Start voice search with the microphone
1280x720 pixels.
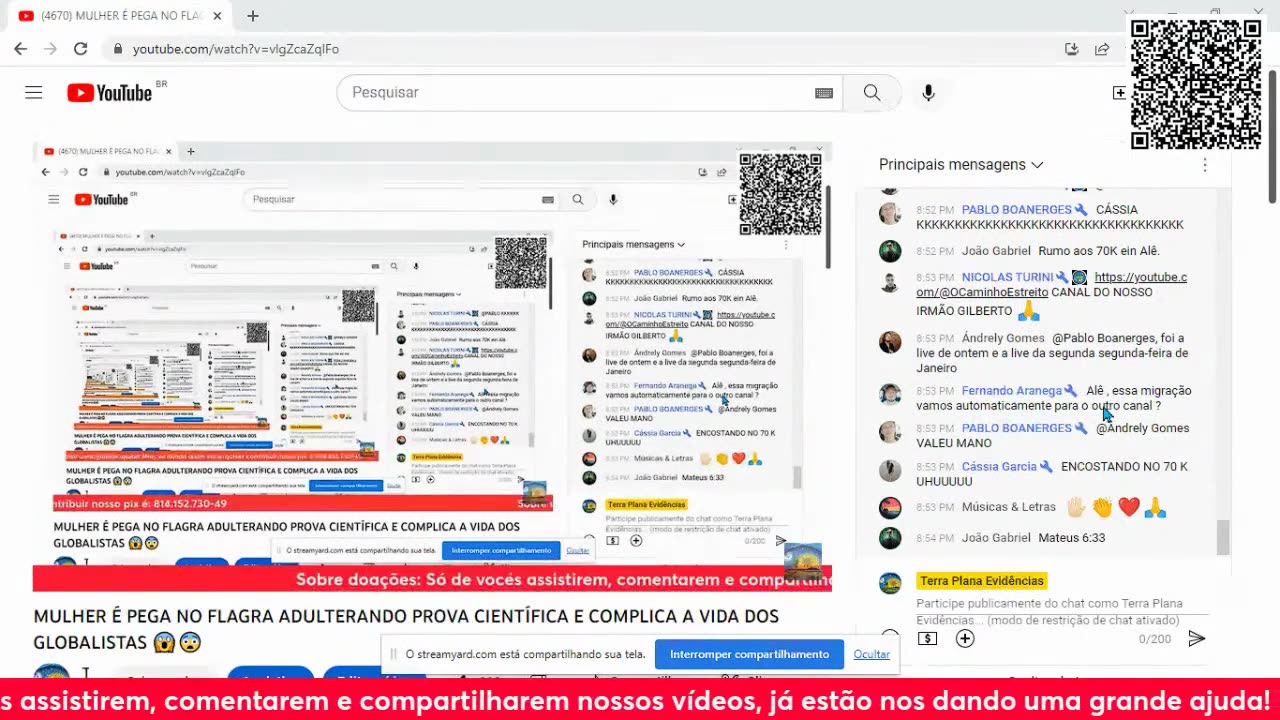pos(928,93)
